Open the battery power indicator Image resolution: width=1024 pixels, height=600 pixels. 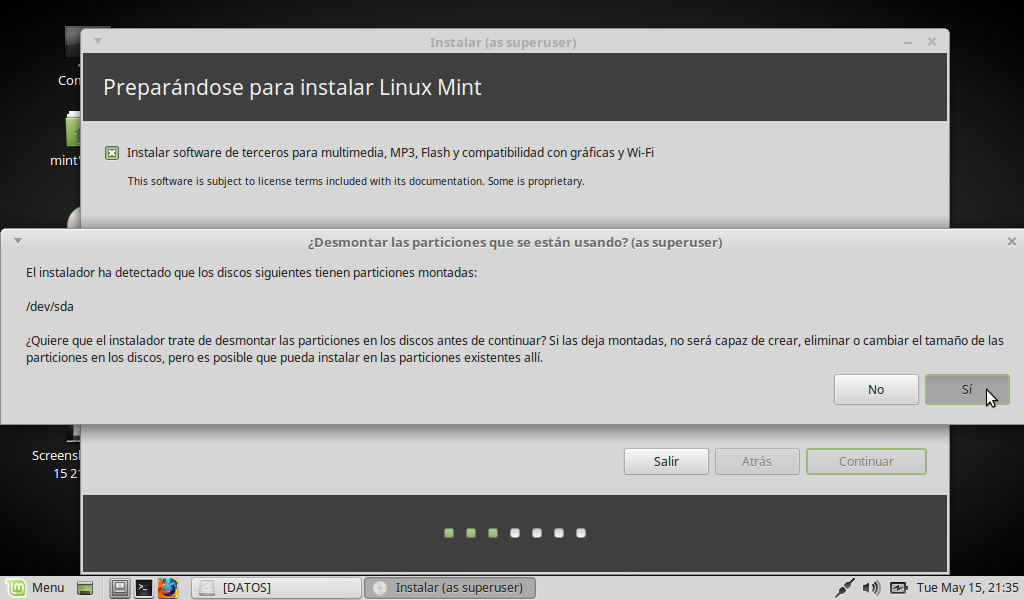(898, 588)
